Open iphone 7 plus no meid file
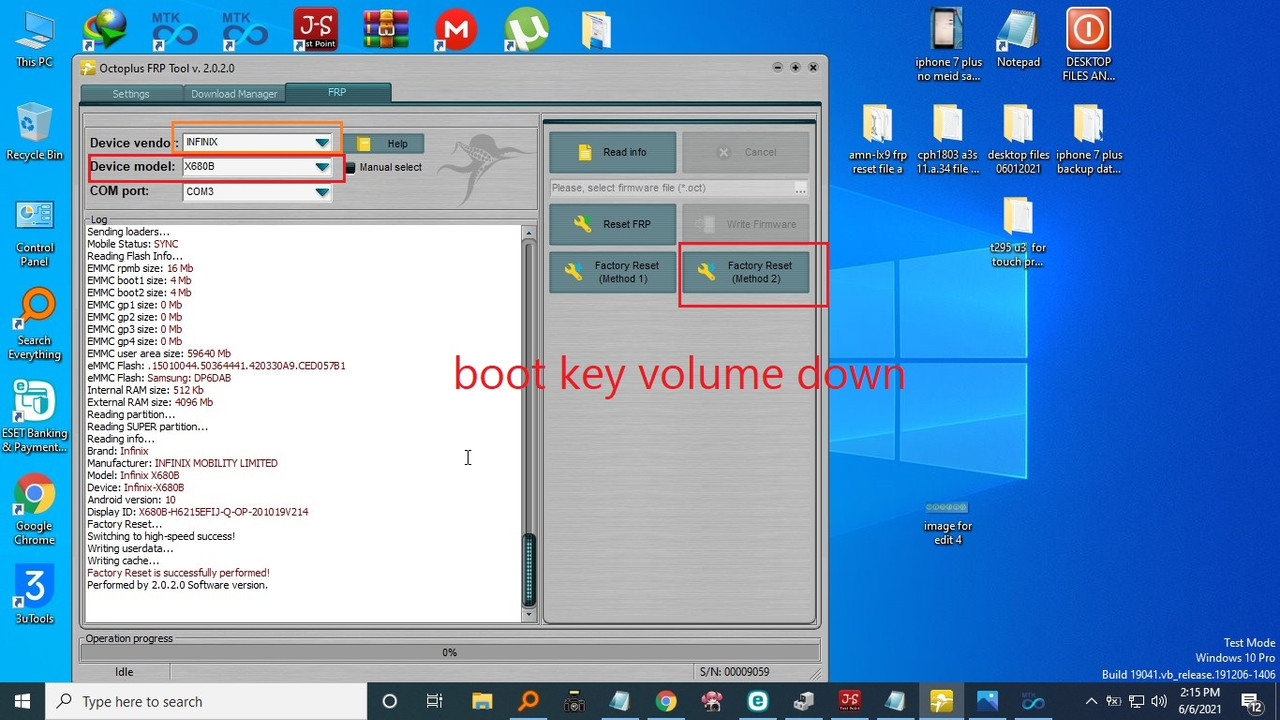The image size is (1280, 720). [x=947, y=45]
